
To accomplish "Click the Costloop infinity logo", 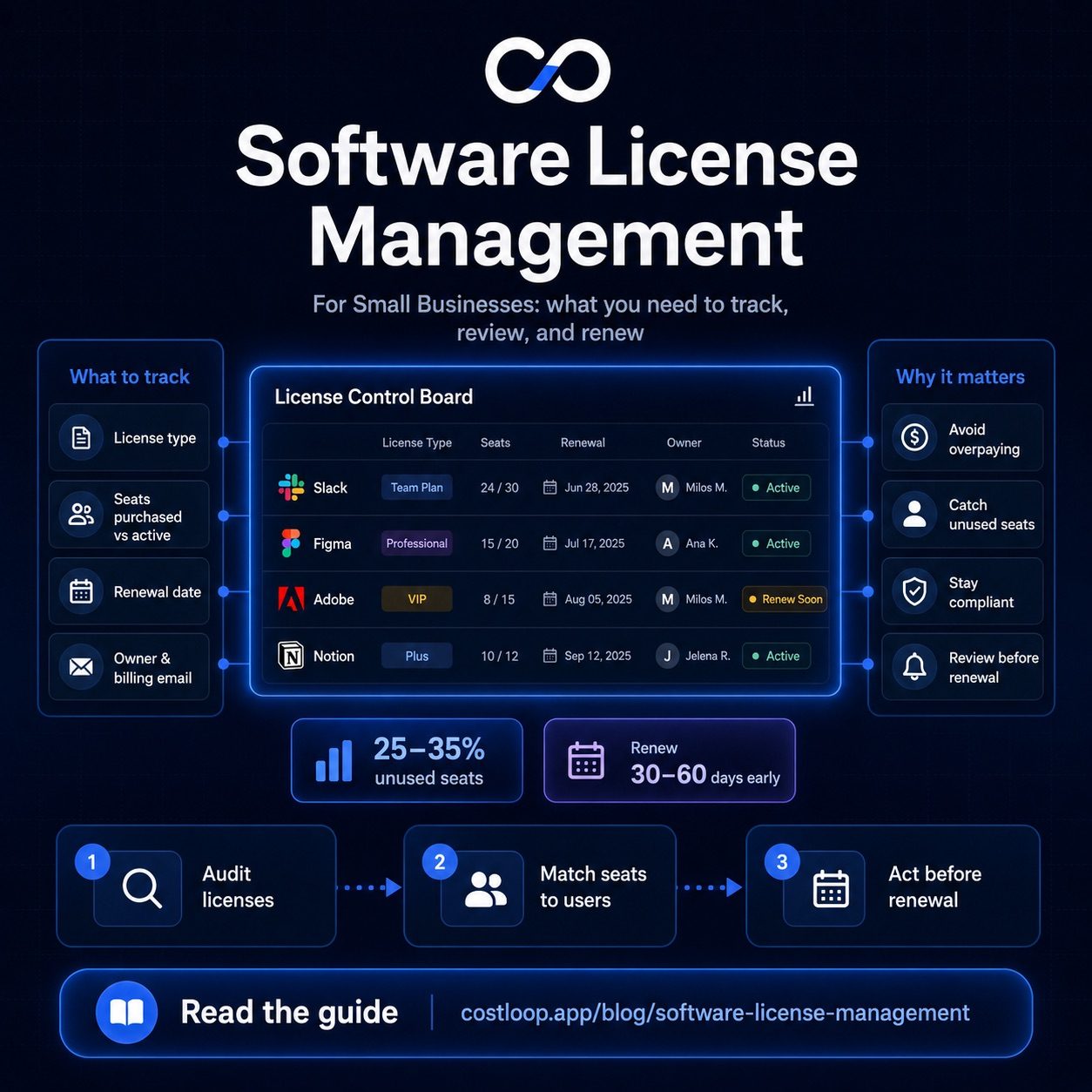I will 547,70.
